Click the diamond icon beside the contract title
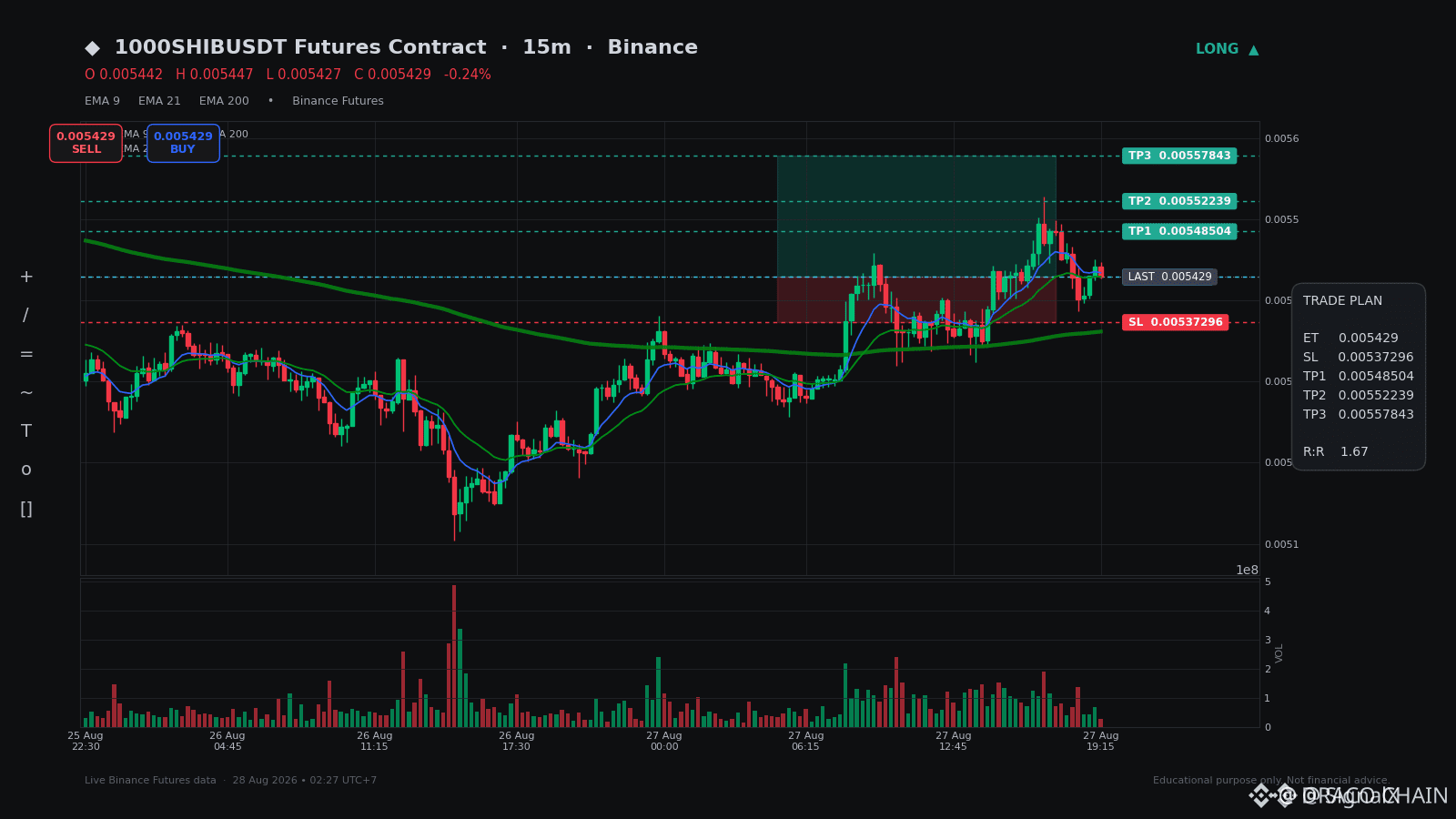The image size is (1456, 819). 93,48
